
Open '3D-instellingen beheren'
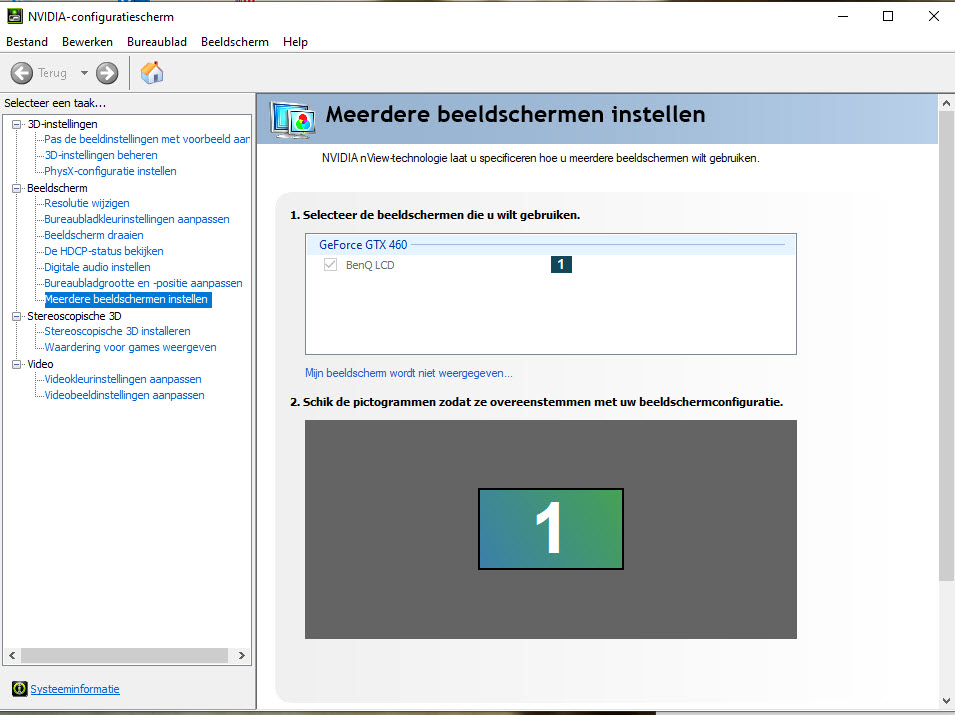tap(101, 155)
